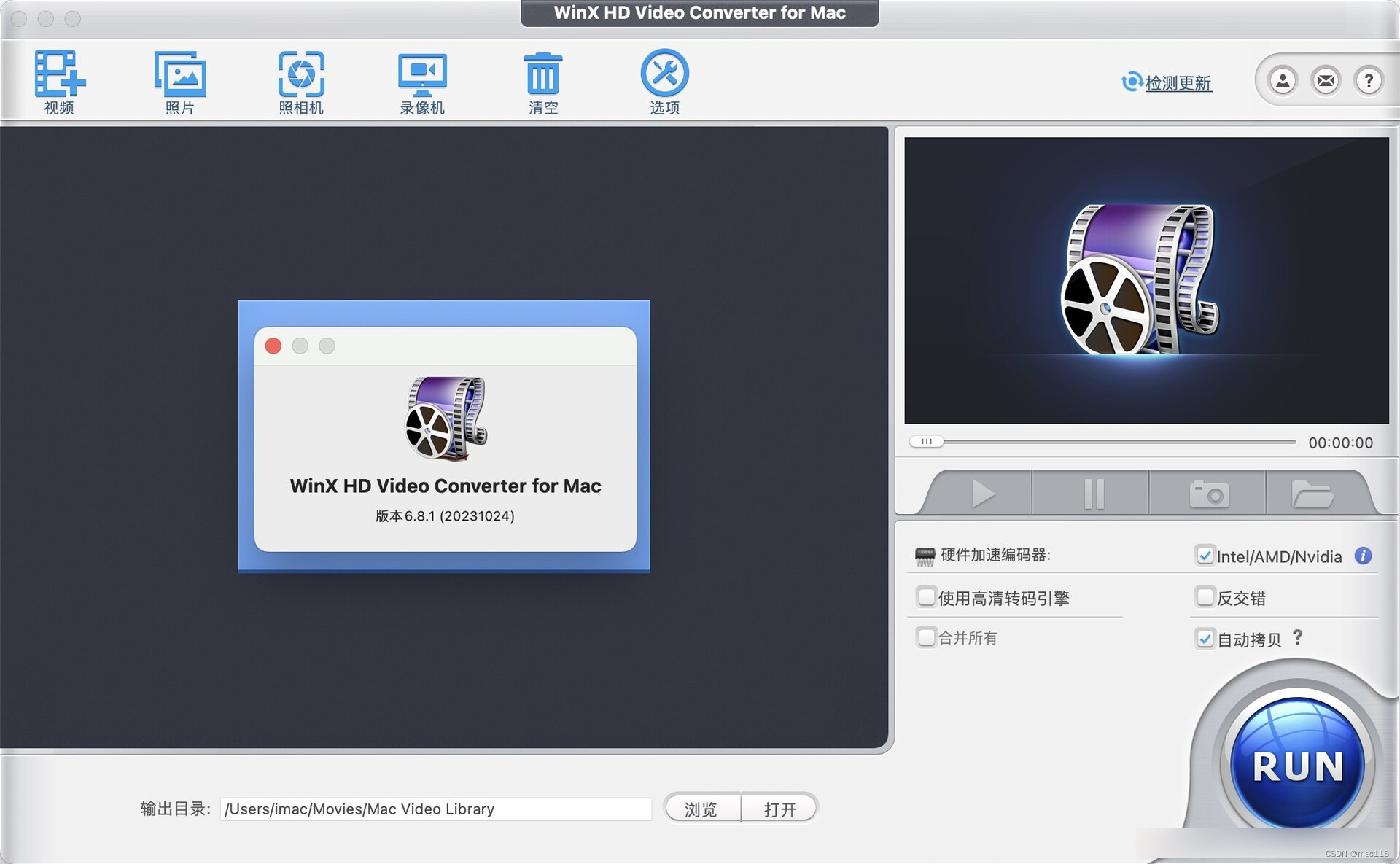Image resolution: width=1400 pixels, height=864 pixels.
Task: Click the hardware chip icon beside 硬件加速编码器
Action: click(x=925, y=557)
